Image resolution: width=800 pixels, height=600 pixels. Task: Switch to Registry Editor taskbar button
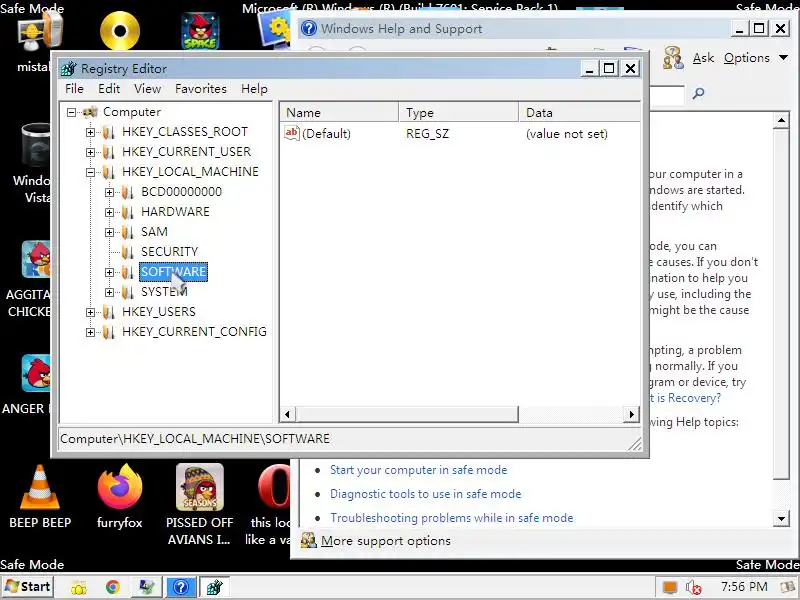point(214,587)
